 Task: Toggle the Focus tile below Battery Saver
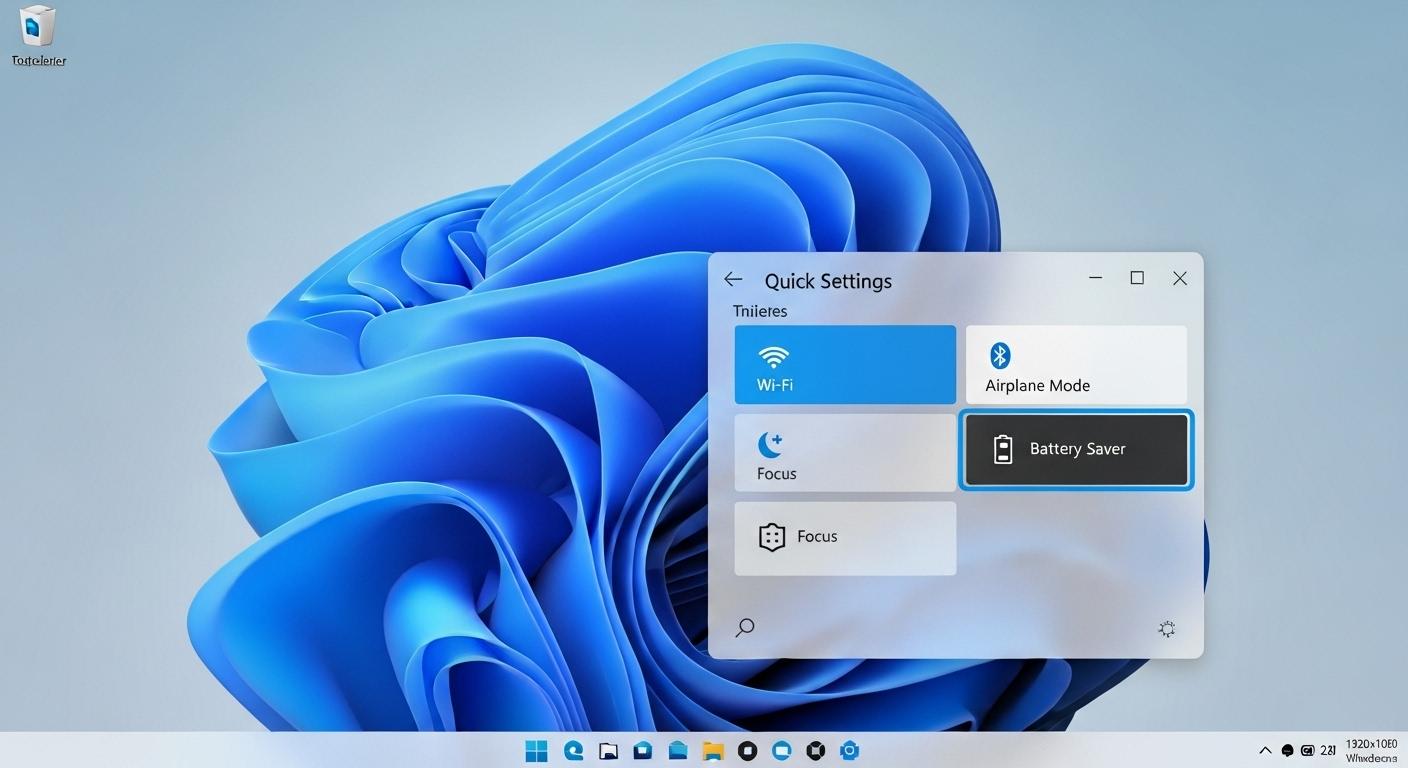(x=845, y=538)
